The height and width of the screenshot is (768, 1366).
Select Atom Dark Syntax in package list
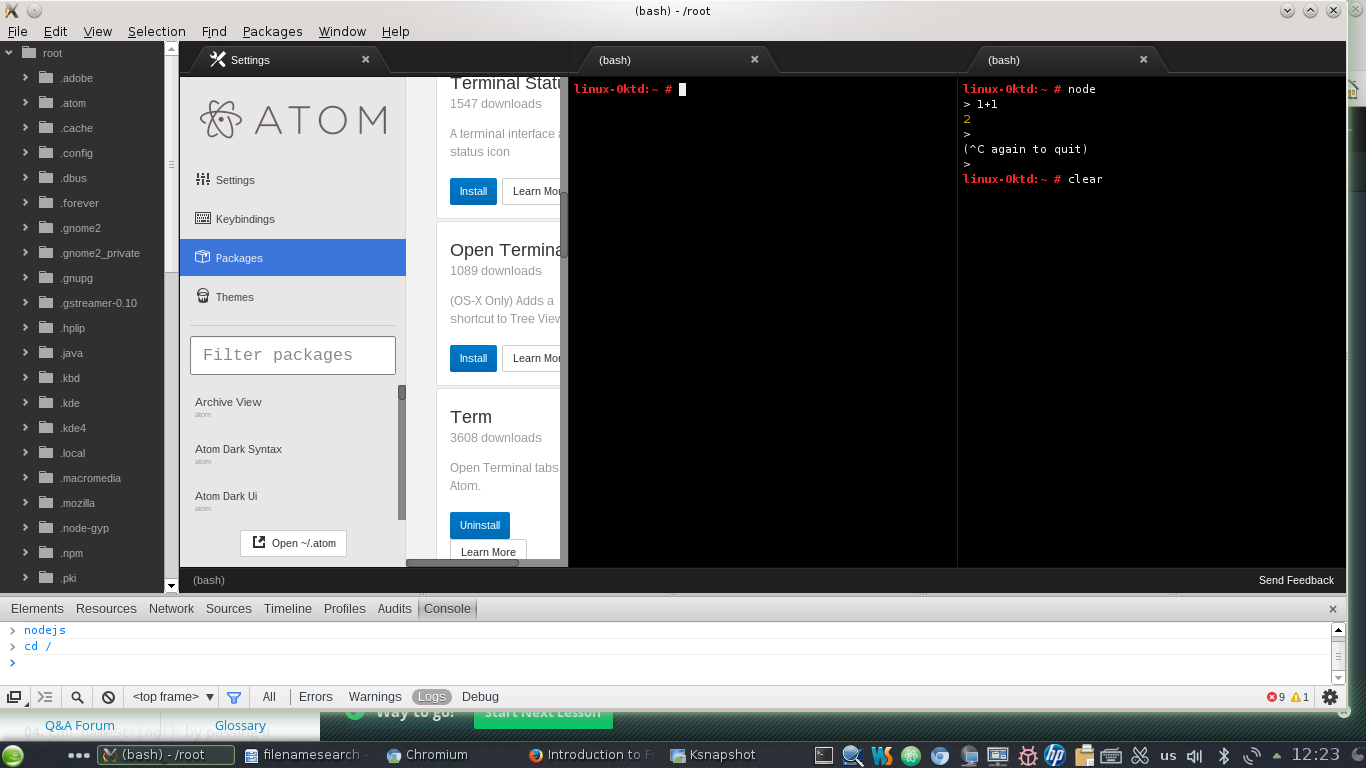[x=238, y=449]
